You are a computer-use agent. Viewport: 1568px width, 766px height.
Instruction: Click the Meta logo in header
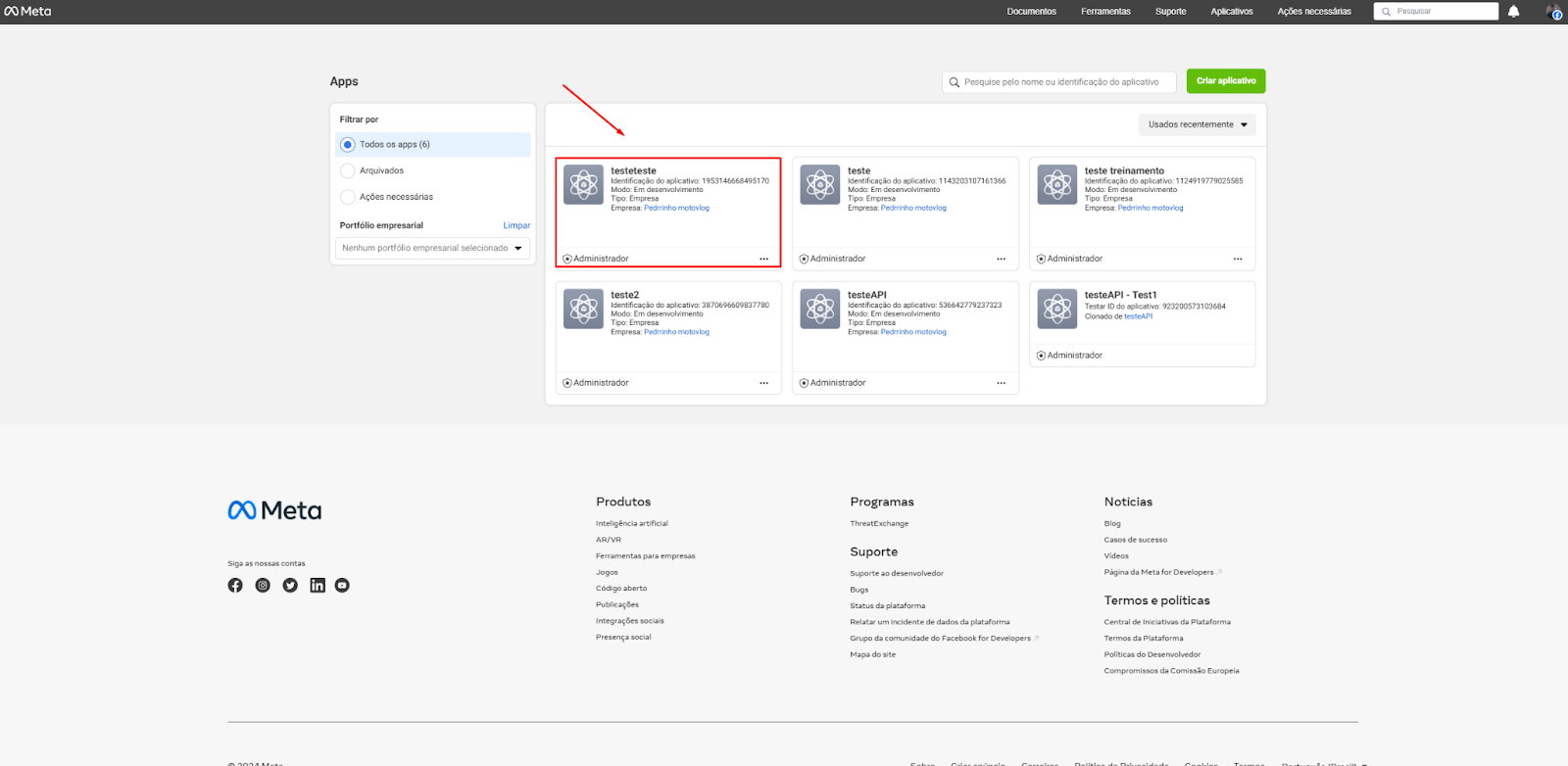pos(27,12)
